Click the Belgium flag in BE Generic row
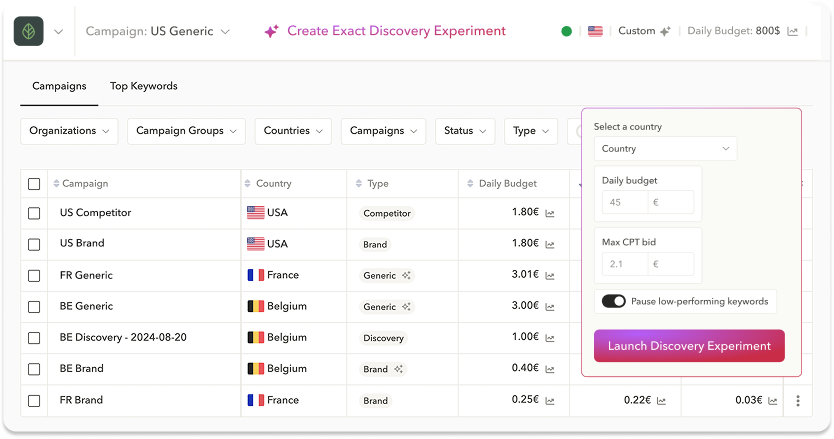 tap(256, 307)
